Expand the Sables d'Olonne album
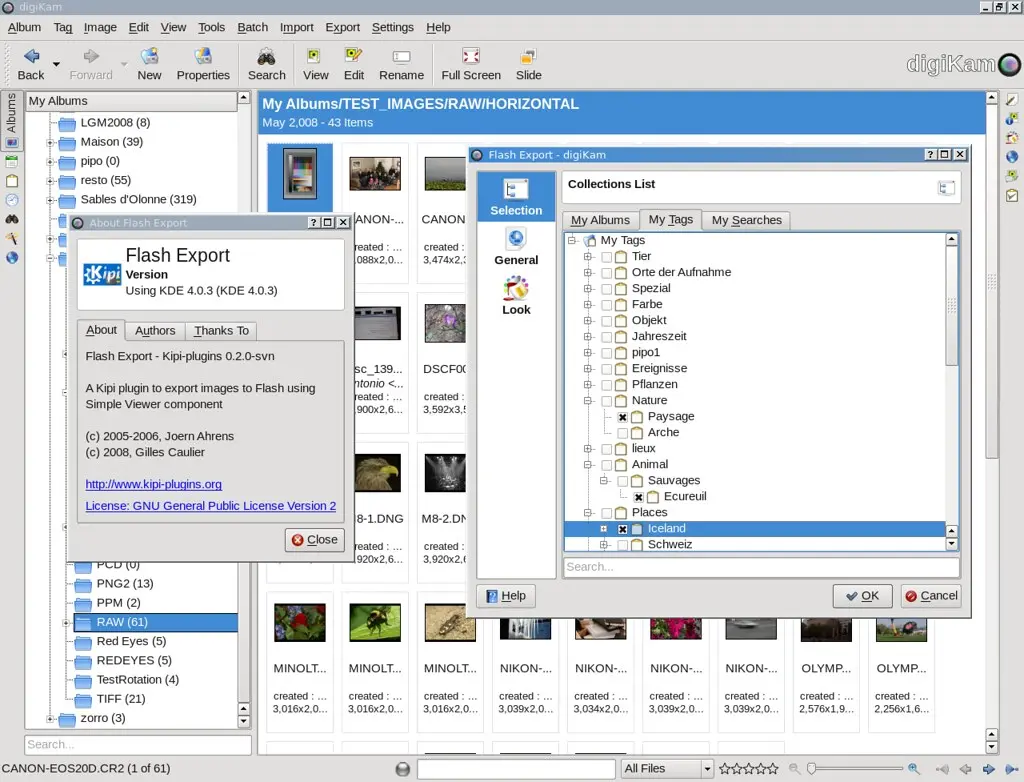Viewport: 1024px width, 782px height. (x=50, y=200)
